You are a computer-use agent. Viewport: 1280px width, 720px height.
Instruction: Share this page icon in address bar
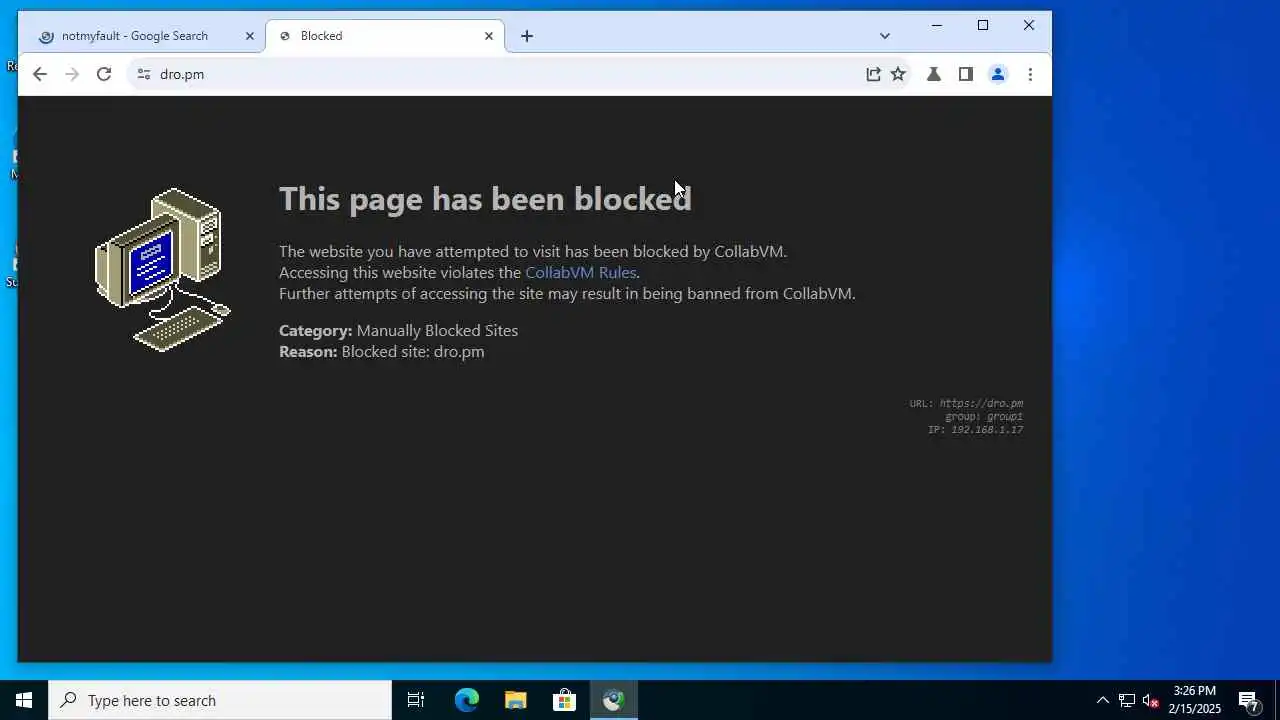point(873,74)
